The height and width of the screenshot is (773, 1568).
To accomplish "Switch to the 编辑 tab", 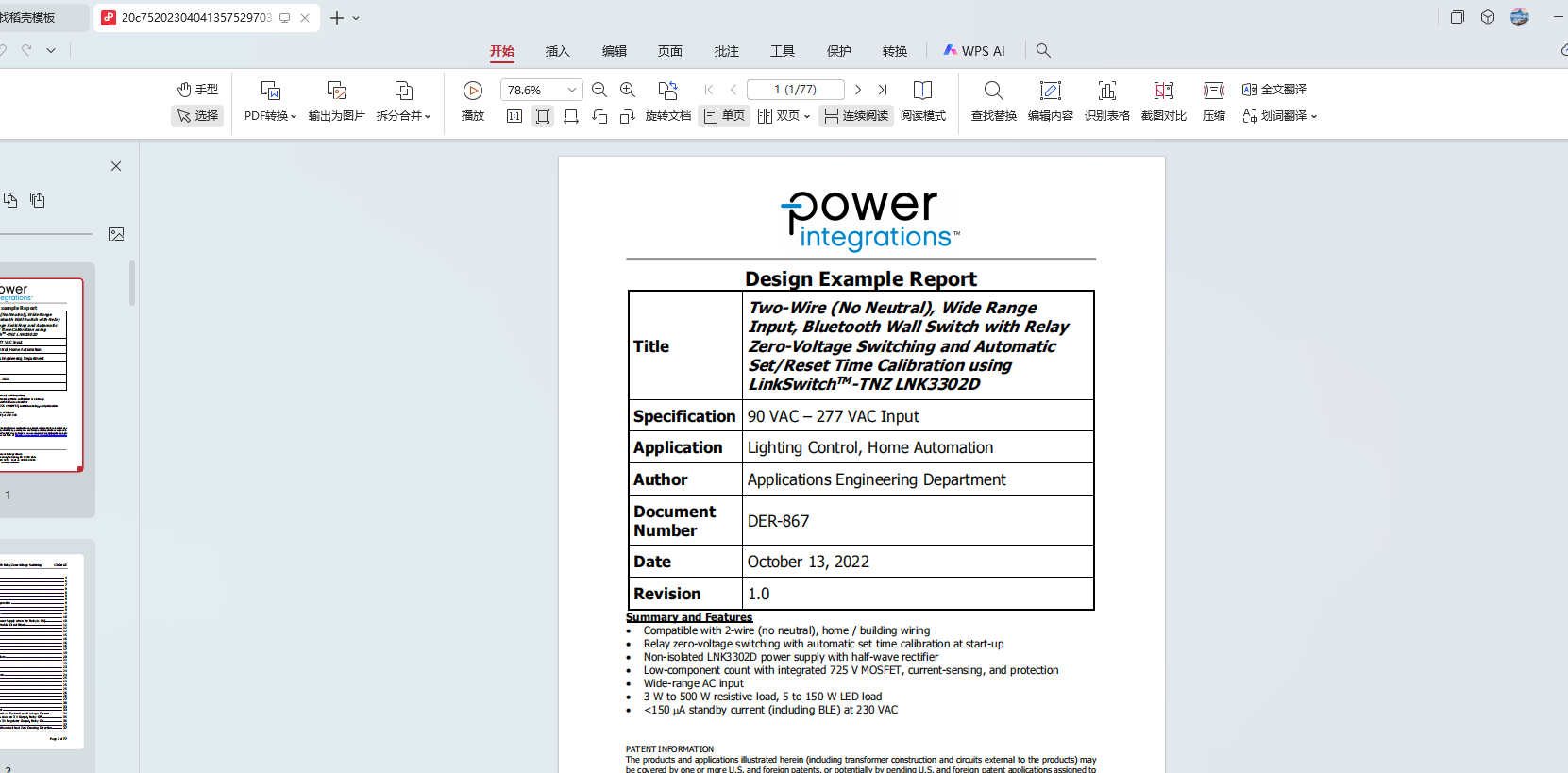I will [615, 51].
